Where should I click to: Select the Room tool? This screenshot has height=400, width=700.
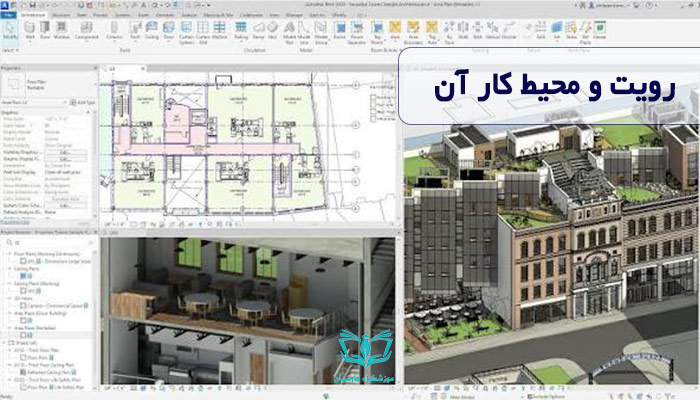tap(340, 30)
